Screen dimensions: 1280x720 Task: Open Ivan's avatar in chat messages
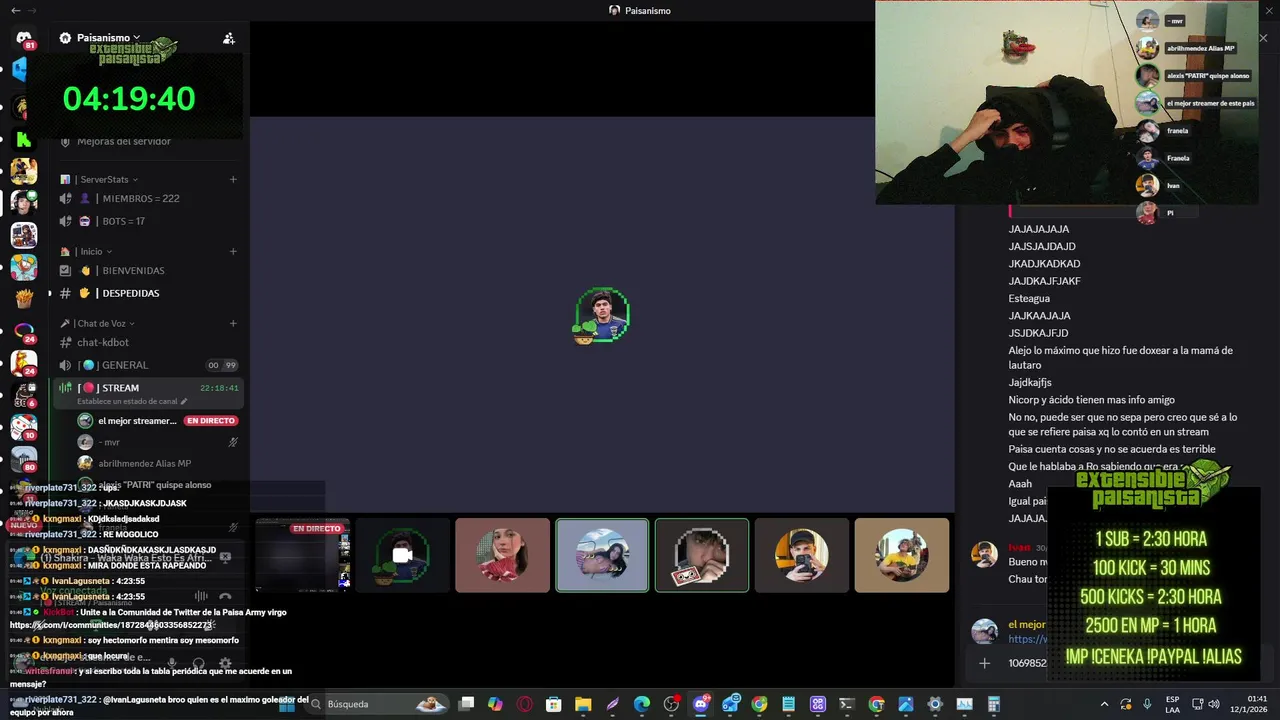985,555
